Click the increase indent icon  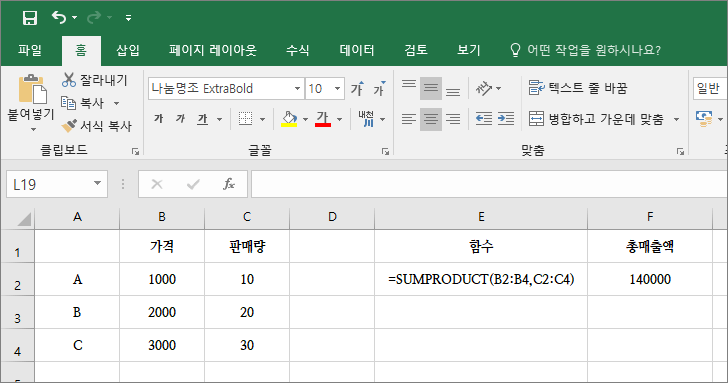(x=506, y=119)
